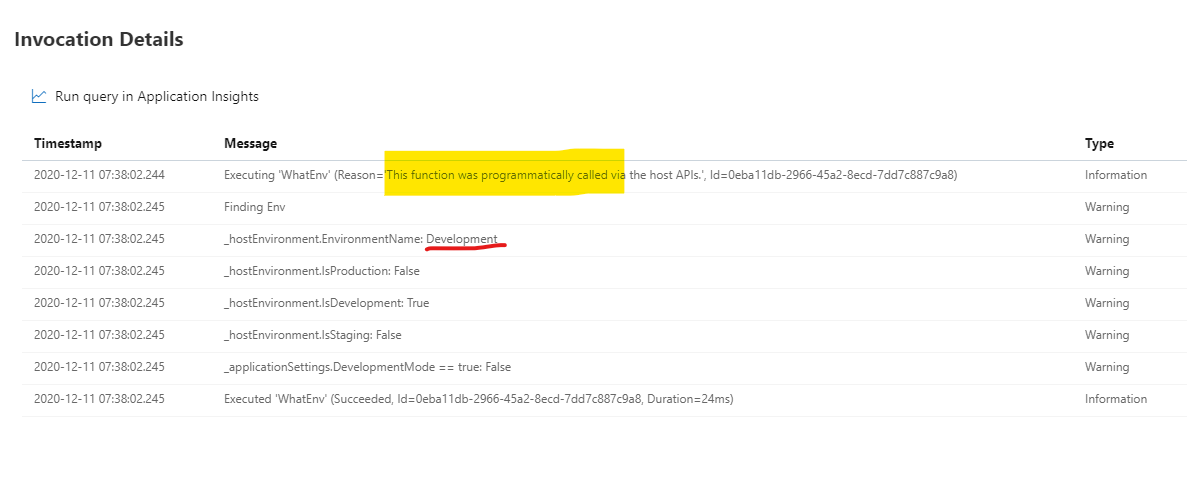Image resolution: width=1187 pixels, height=480 pixels.
Task: Select Warning type in EnvironmentName row
Action: click(1107, 238)
